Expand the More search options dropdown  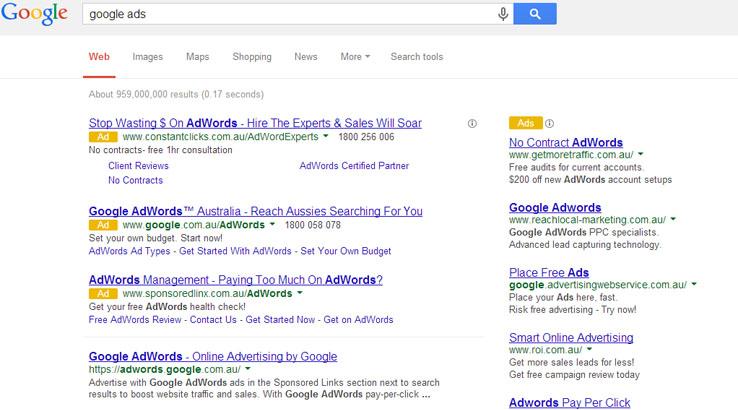tap(355, 57)
